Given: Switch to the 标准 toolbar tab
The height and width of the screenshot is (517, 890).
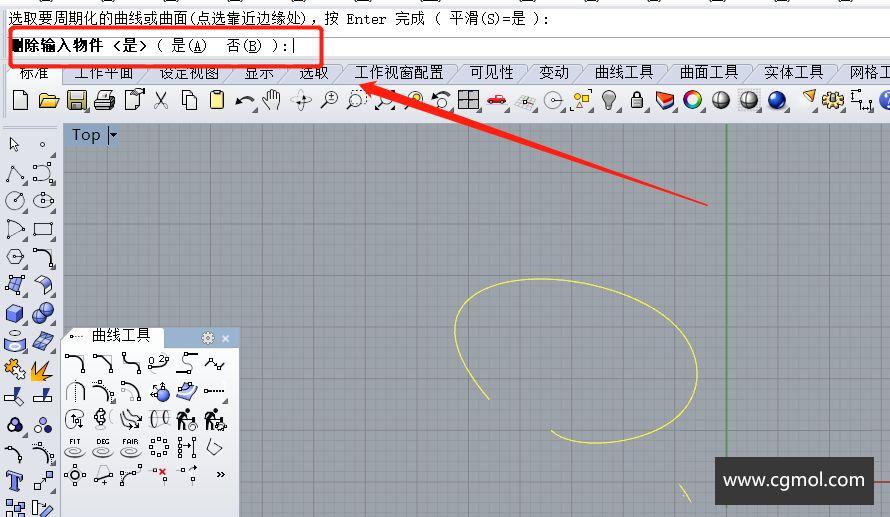Looking at the screenshot, I should tap(34, 73).
